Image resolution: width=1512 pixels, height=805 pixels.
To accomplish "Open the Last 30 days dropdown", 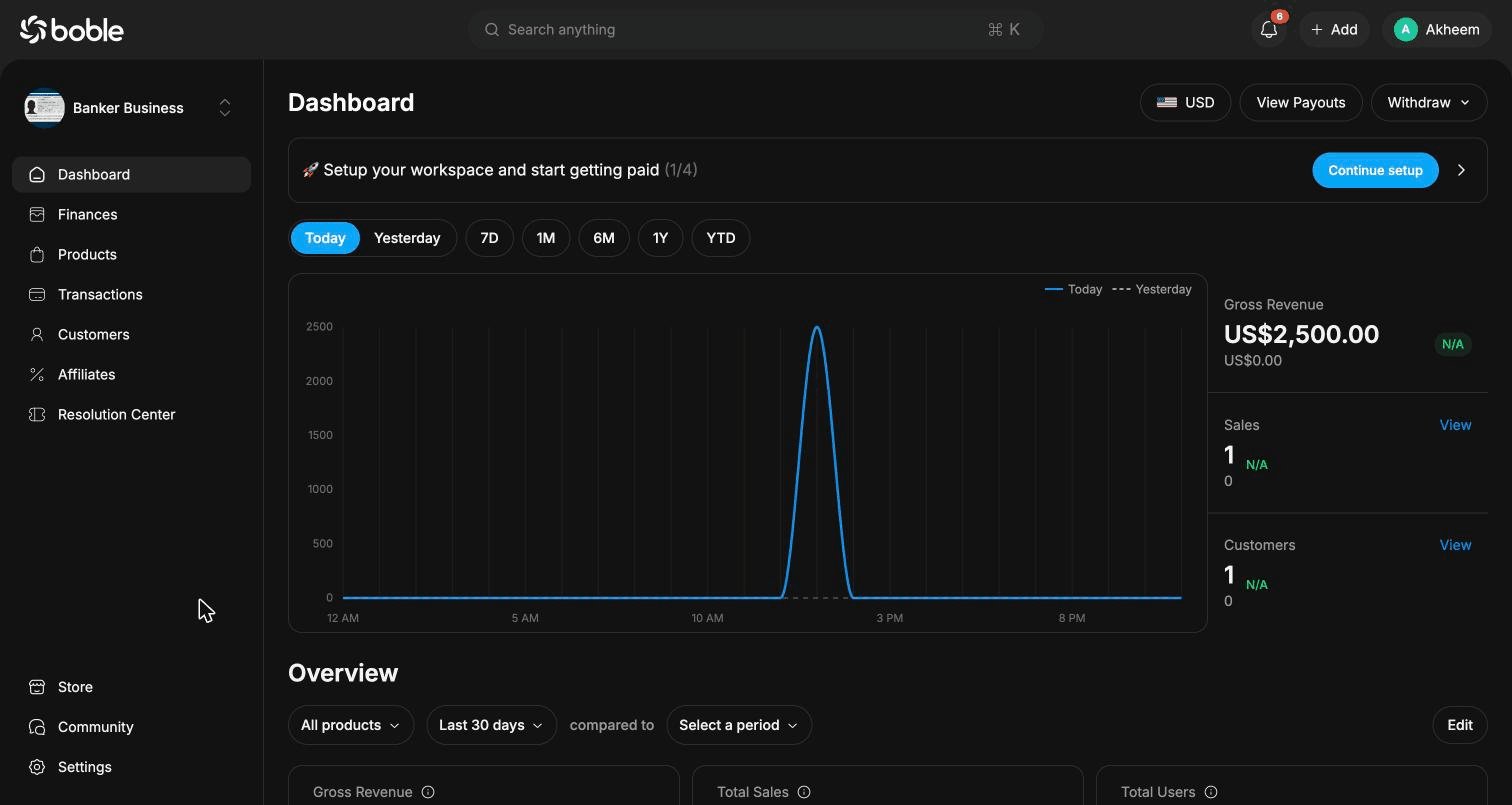I will click(491, 725).
